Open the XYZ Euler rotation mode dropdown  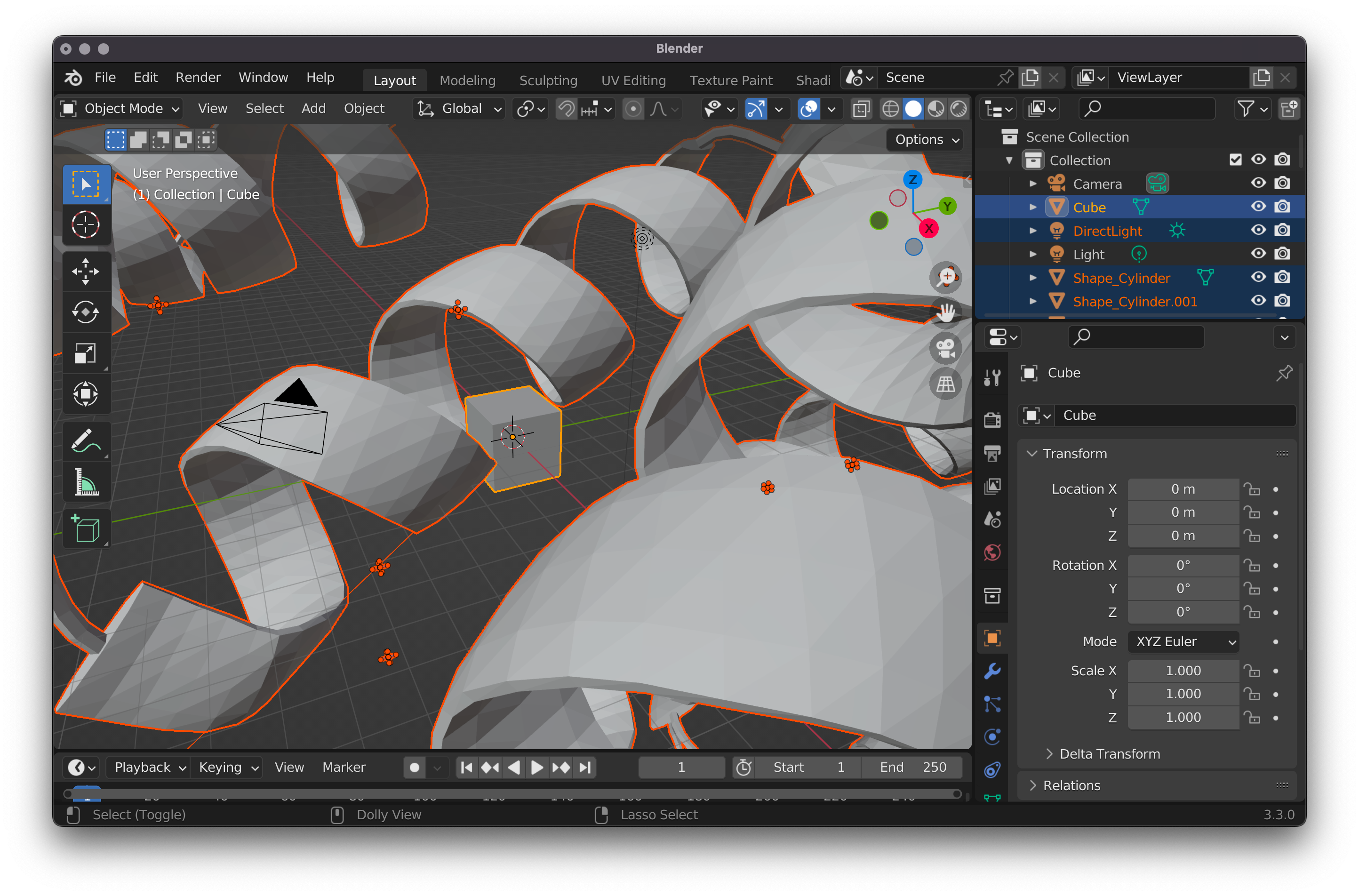(x=1183, y=642)
